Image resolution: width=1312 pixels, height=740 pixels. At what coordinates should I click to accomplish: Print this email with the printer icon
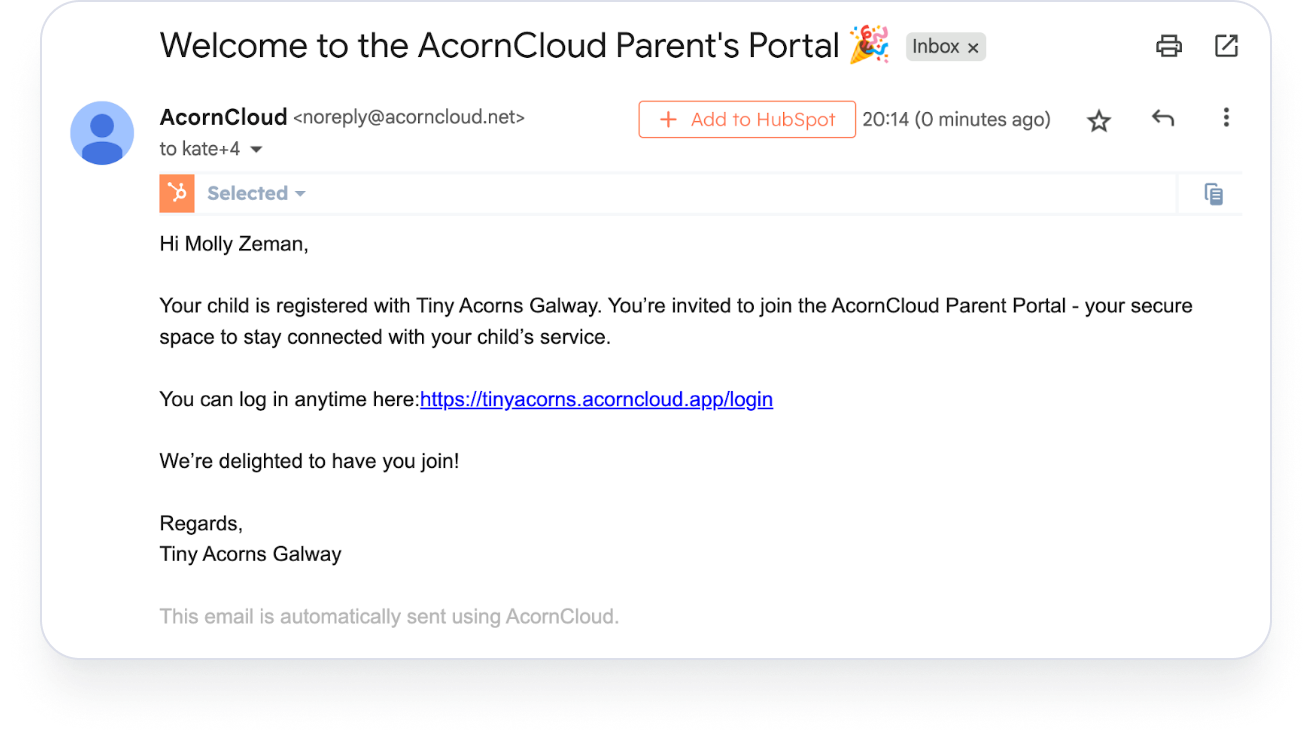coord(1168,46)
